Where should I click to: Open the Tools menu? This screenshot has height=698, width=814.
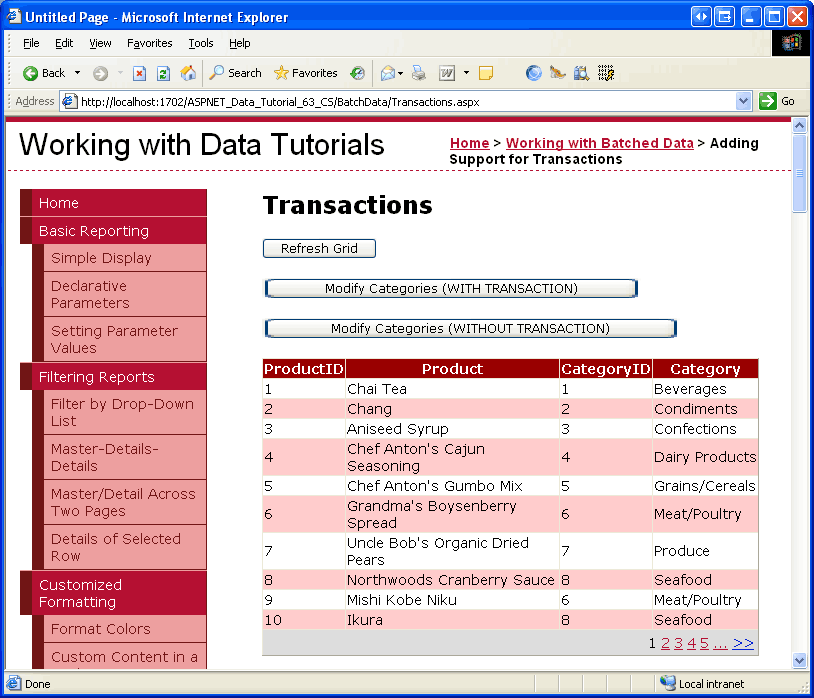tap(201, 43)
